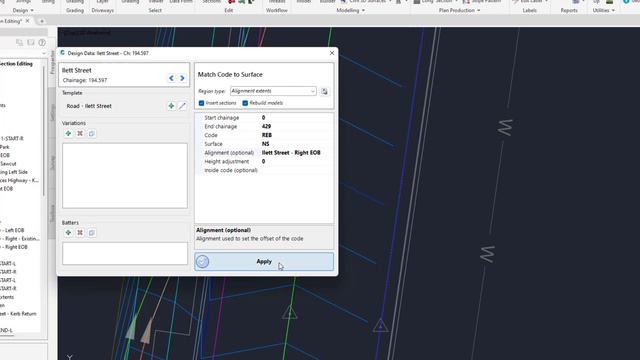Click Road - Ilett Street template name
Image resolution: width=640 pixels, height=360 pixels.
(x=89, y=106)
